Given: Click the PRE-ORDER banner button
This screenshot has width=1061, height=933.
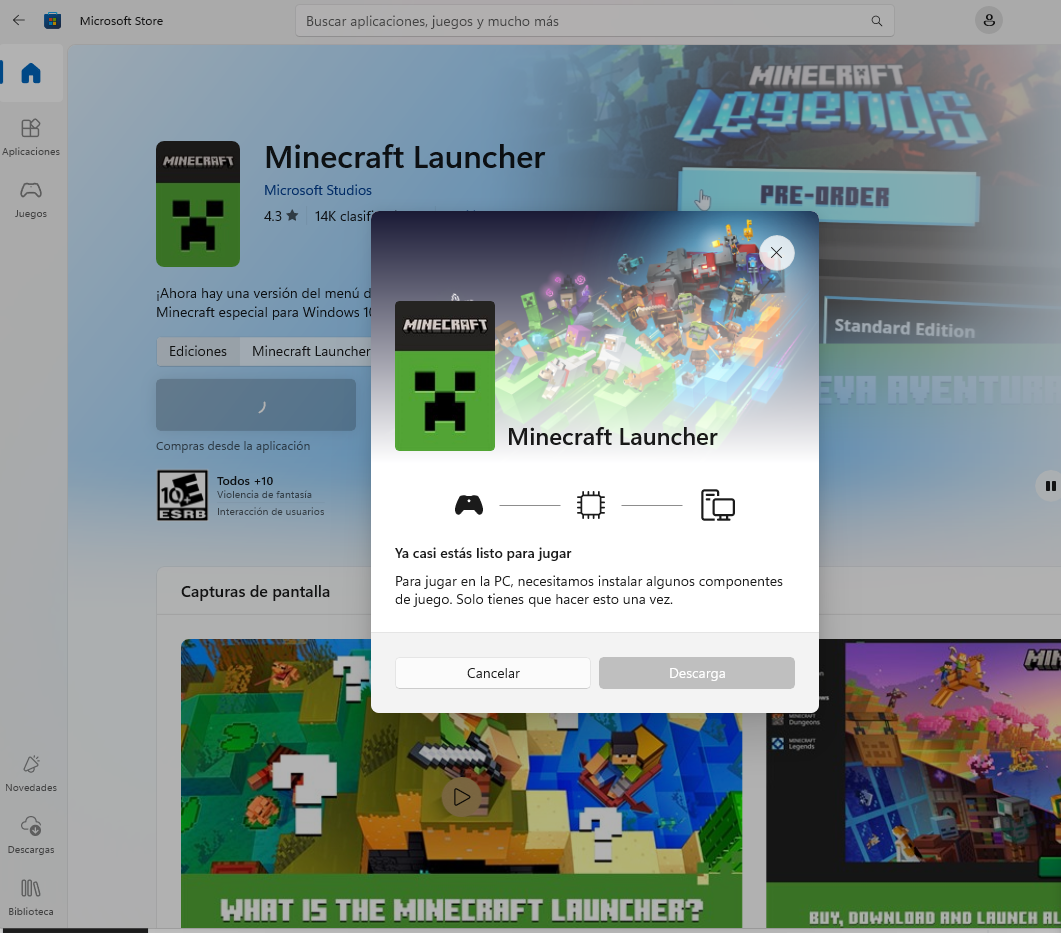Looking at the screenshot, I should [828, 196].
